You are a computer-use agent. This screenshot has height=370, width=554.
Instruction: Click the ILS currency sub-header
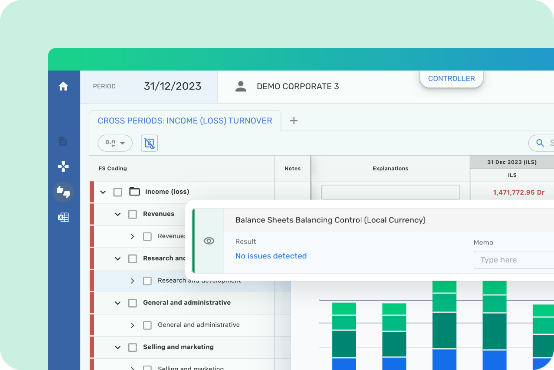[x=512, y=175]
